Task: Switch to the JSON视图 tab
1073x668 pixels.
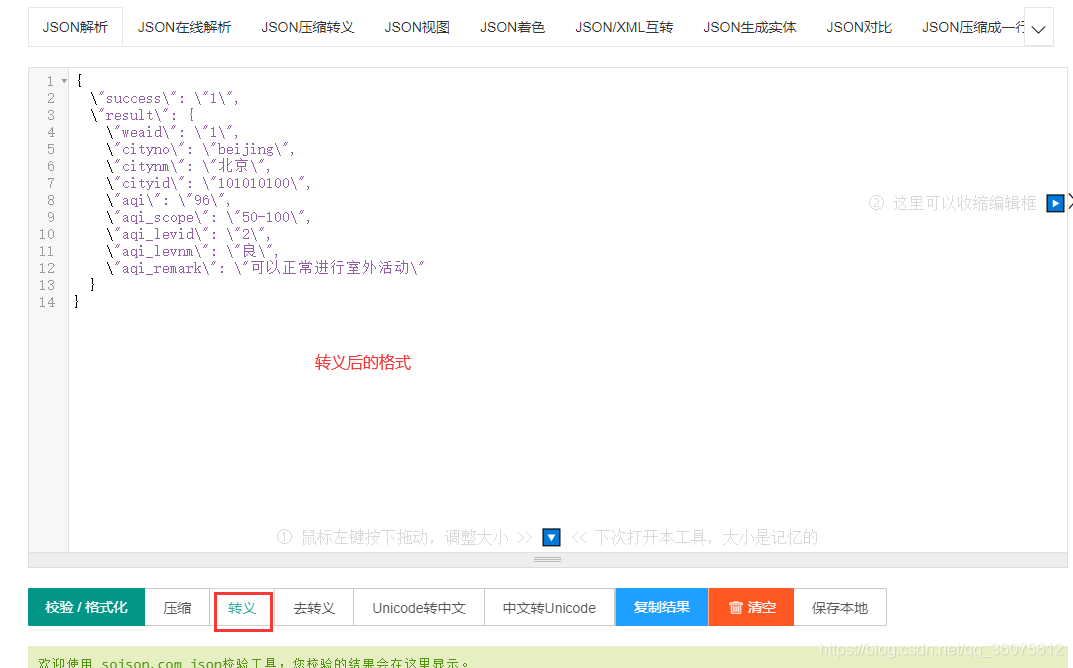Action: tap(416, 27)
